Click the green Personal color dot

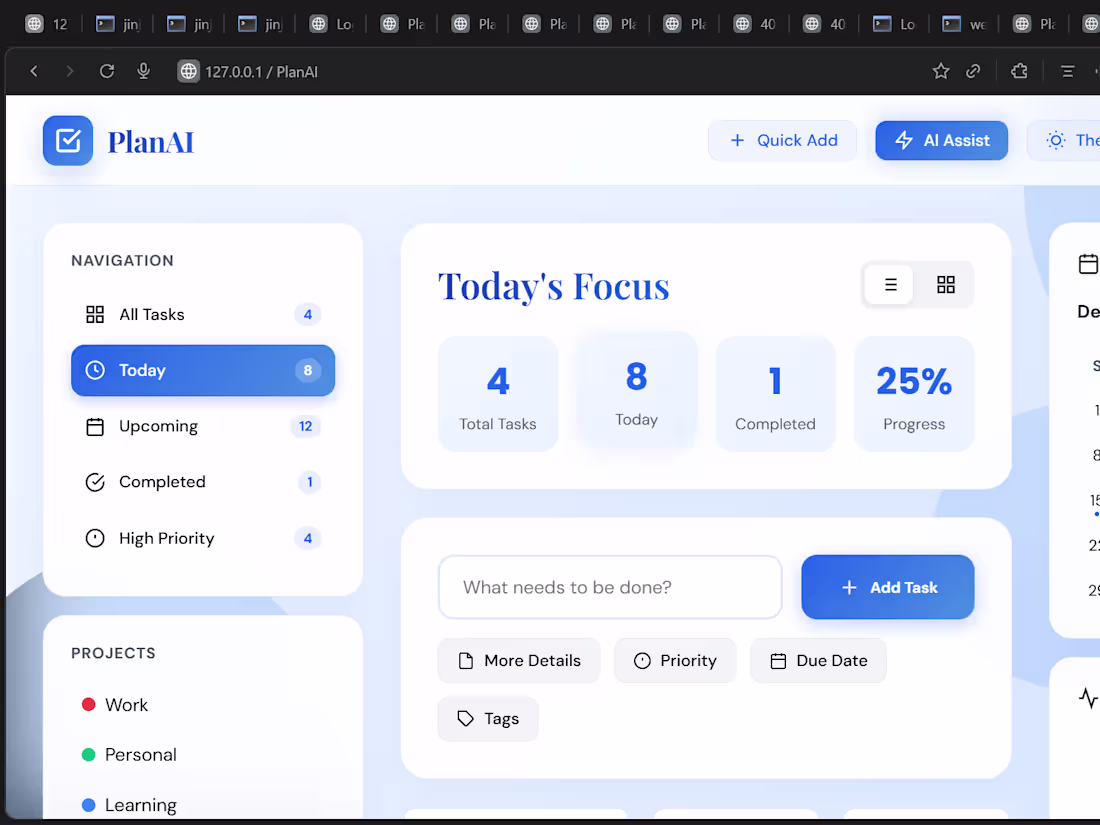pyautogui.click(x=88, y=755)
